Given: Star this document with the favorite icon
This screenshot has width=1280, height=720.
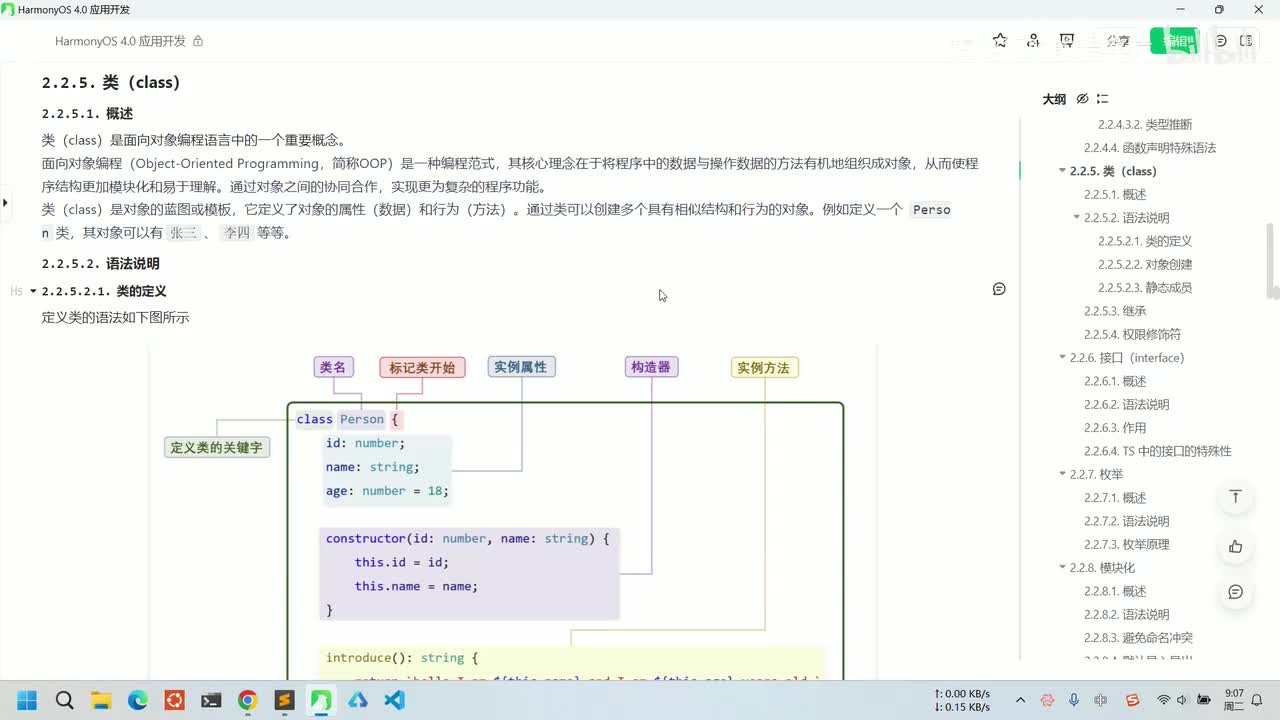Looking at the screenshot, I should point(1000,41).
